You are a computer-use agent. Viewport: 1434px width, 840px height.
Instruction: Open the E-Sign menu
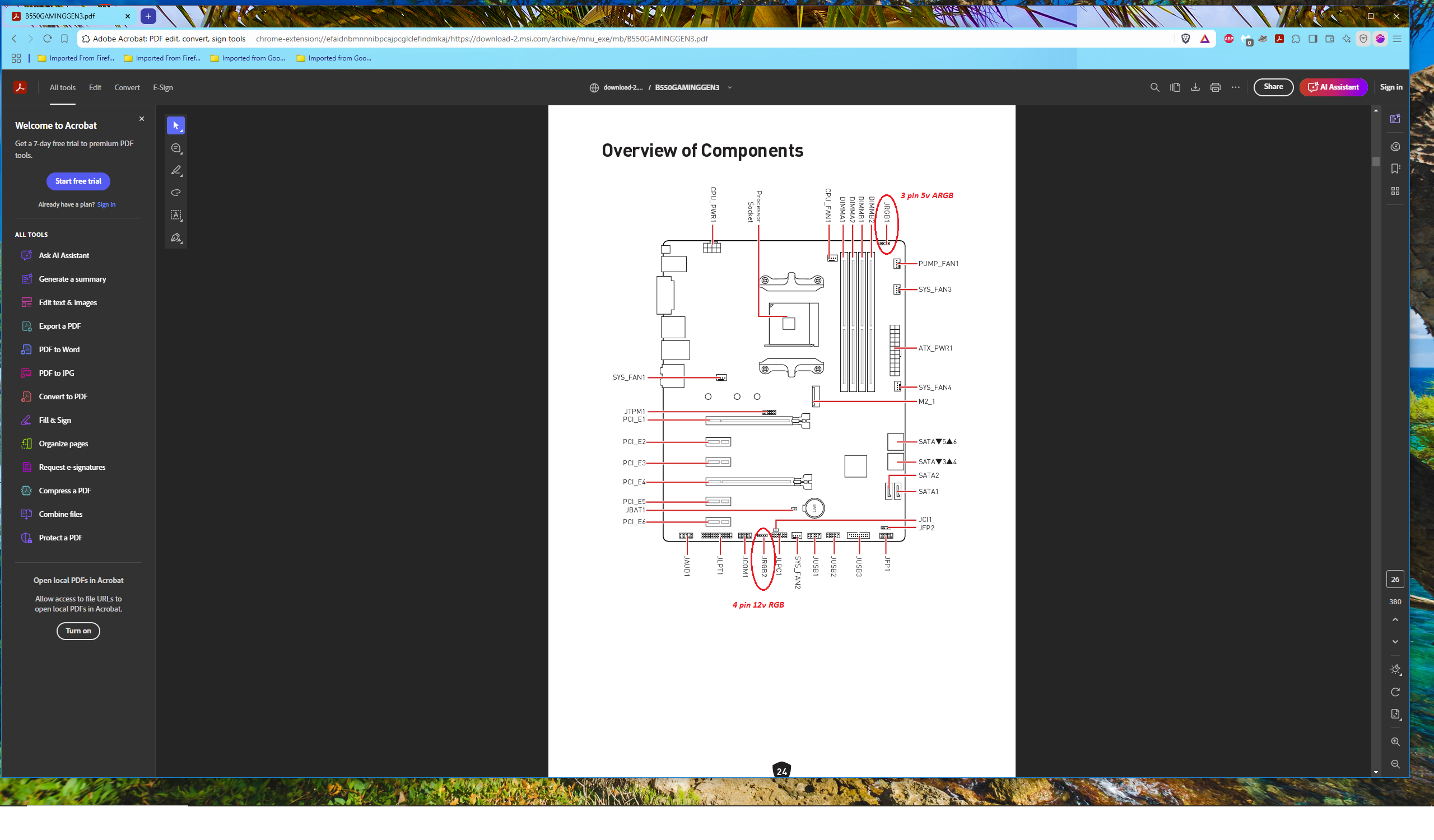163,87
